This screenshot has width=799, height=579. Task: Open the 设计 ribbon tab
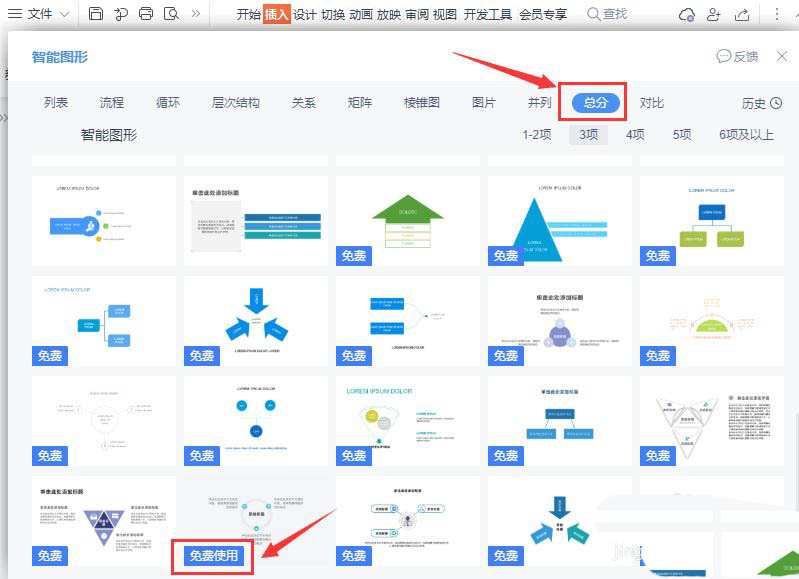tap(305, 14)
